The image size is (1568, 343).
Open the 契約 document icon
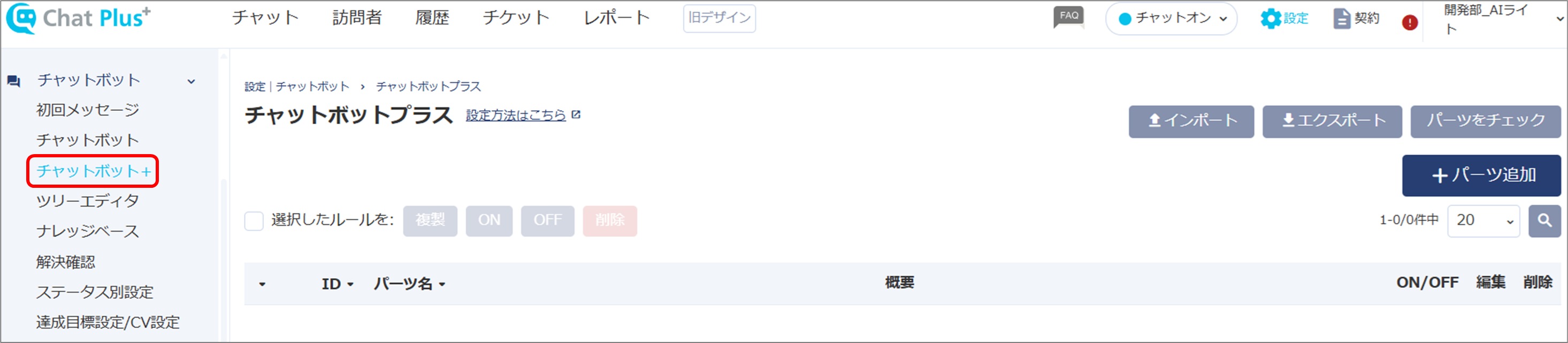coord(1342,19)
